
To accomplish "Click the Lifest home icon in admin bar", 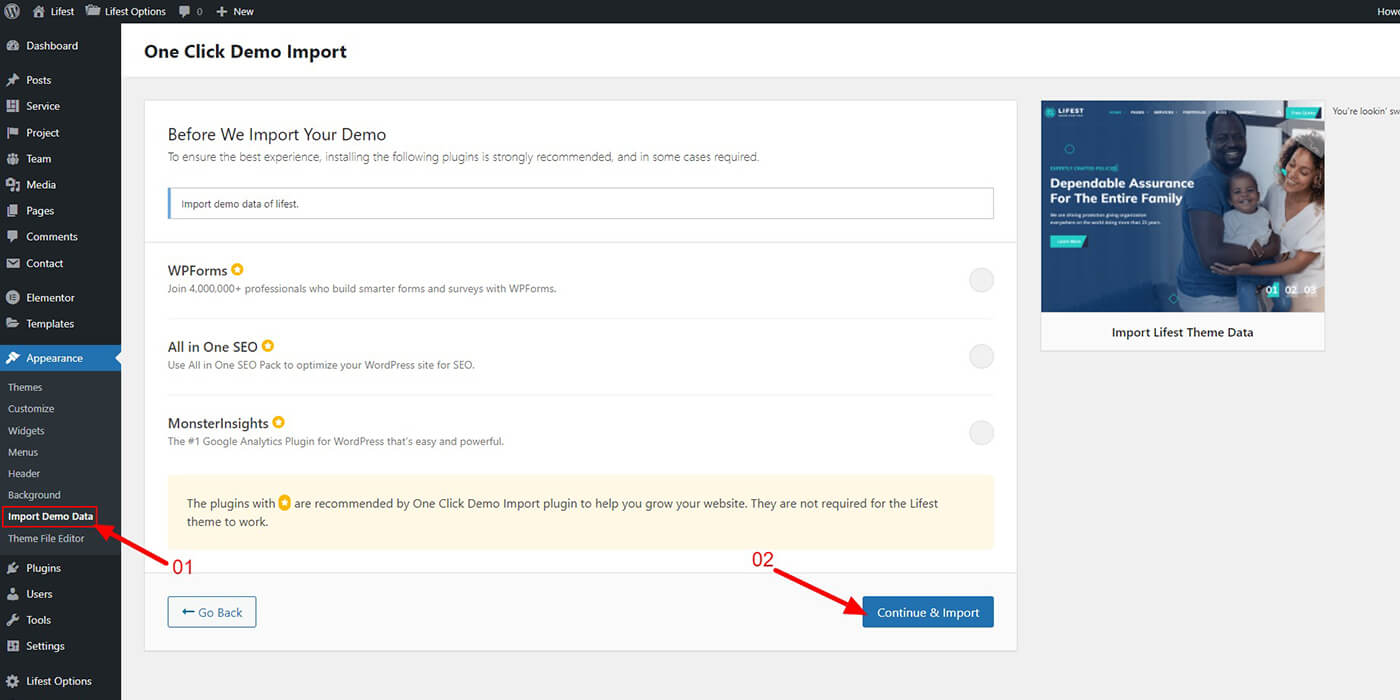I will pos(38,11).
